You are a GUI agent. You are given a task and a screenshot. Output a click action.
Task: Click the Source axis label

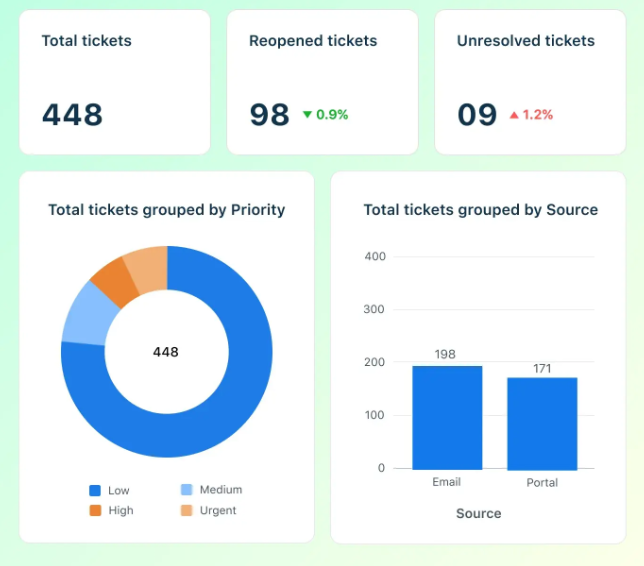click(x=478, y=513)
